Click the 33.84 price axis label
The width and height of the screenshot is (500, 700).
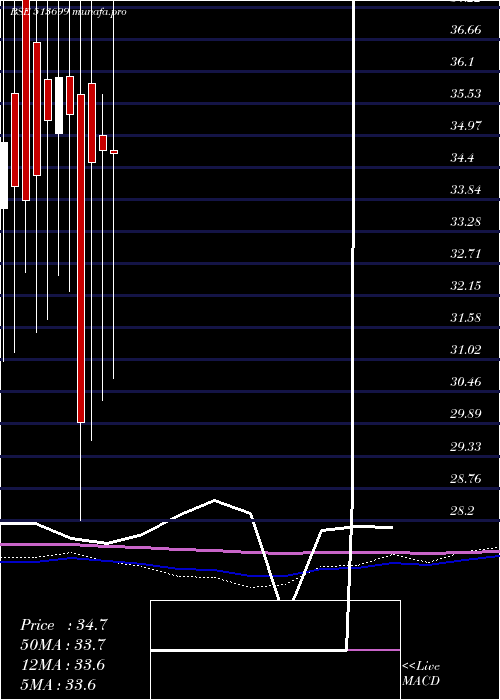466,190
